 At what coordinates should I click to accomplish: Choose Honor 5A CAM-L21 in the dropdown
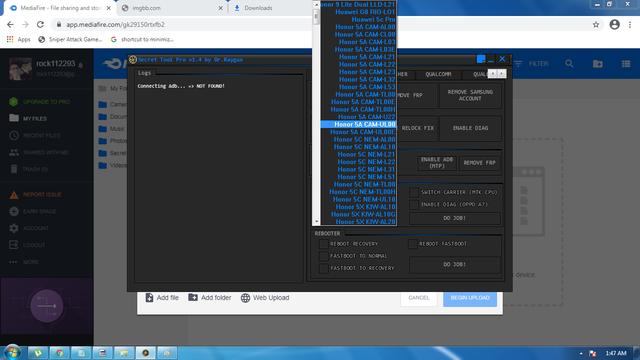(x=358, y=57)
